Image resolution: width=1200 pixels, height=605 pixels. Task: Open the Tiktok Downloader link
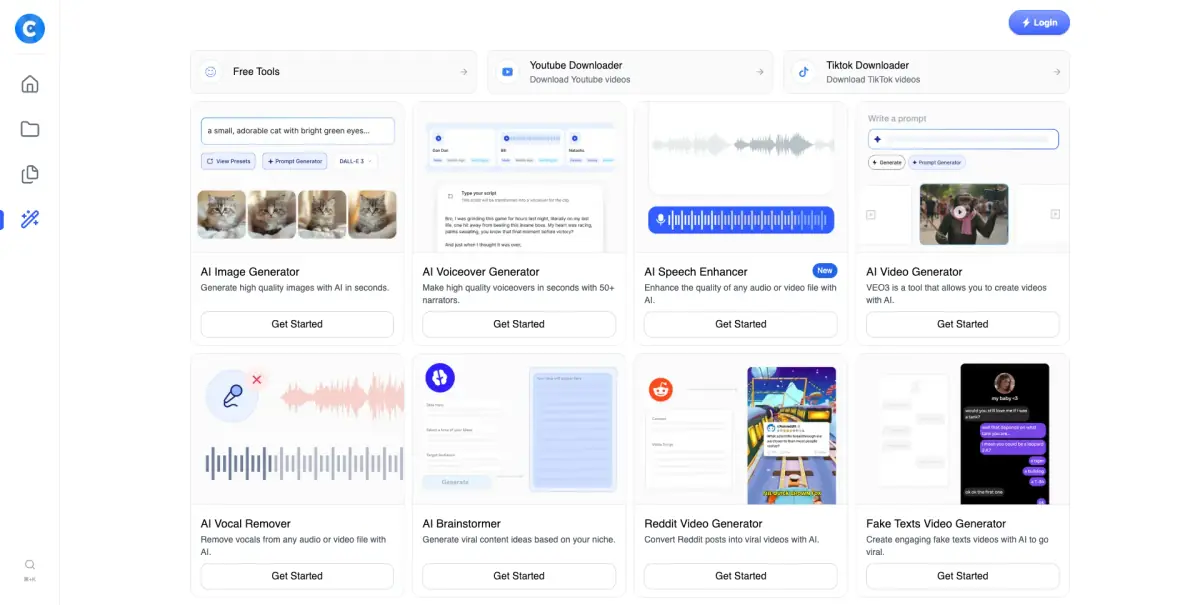[926, 72]
